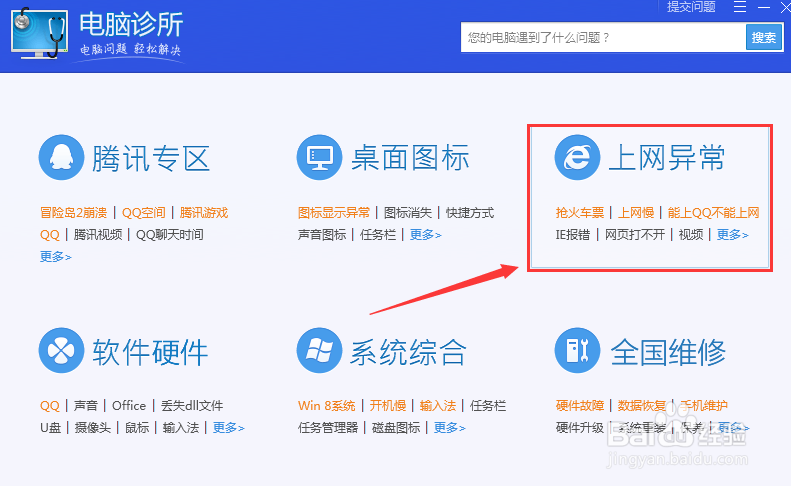Click the 搜索 button
The width and height of the screenshot is (791, 486).
coord(763,37)
